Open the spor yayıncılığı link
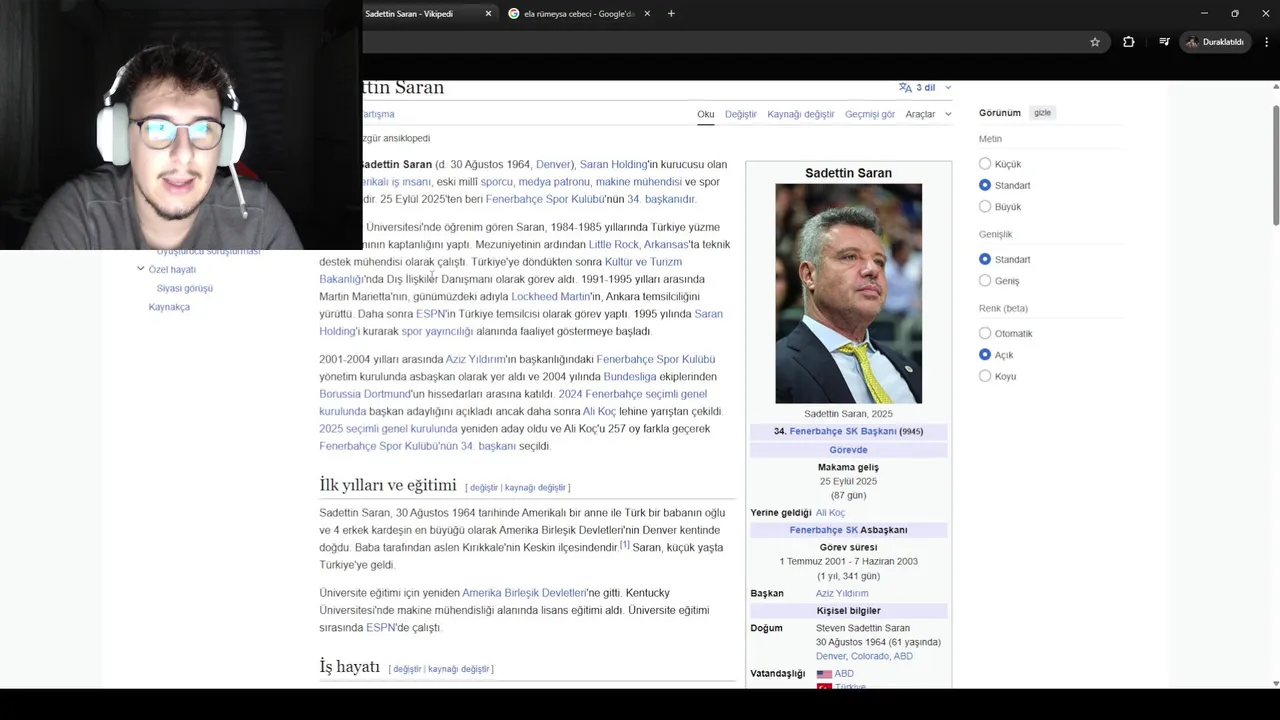The image size is (1280, 720). 437,332
